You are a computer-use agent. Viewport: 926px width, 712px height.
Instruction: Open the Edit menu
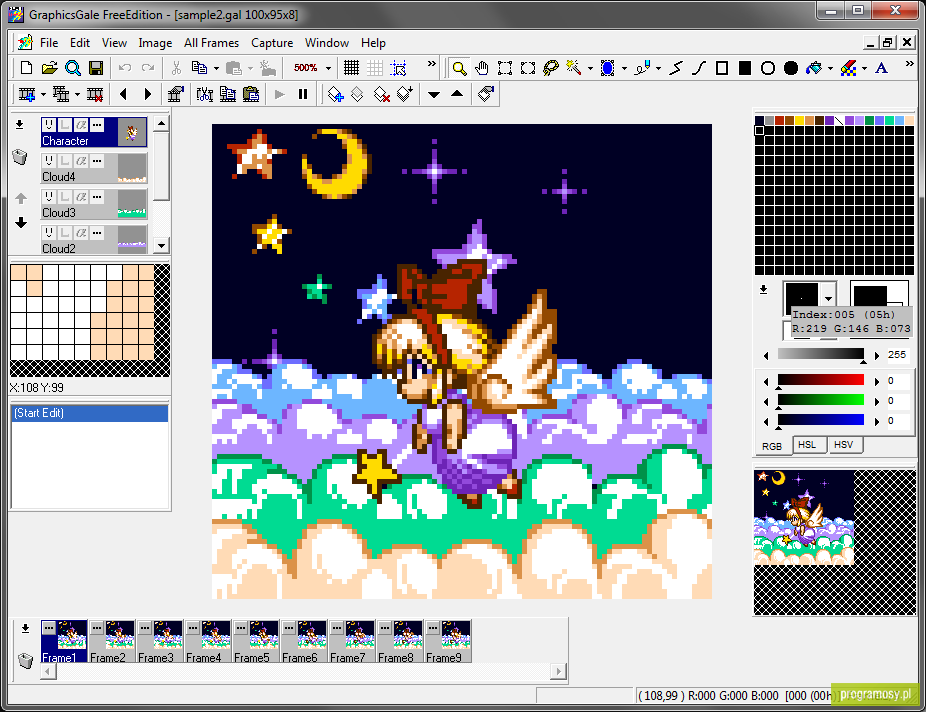pos(80,43)
